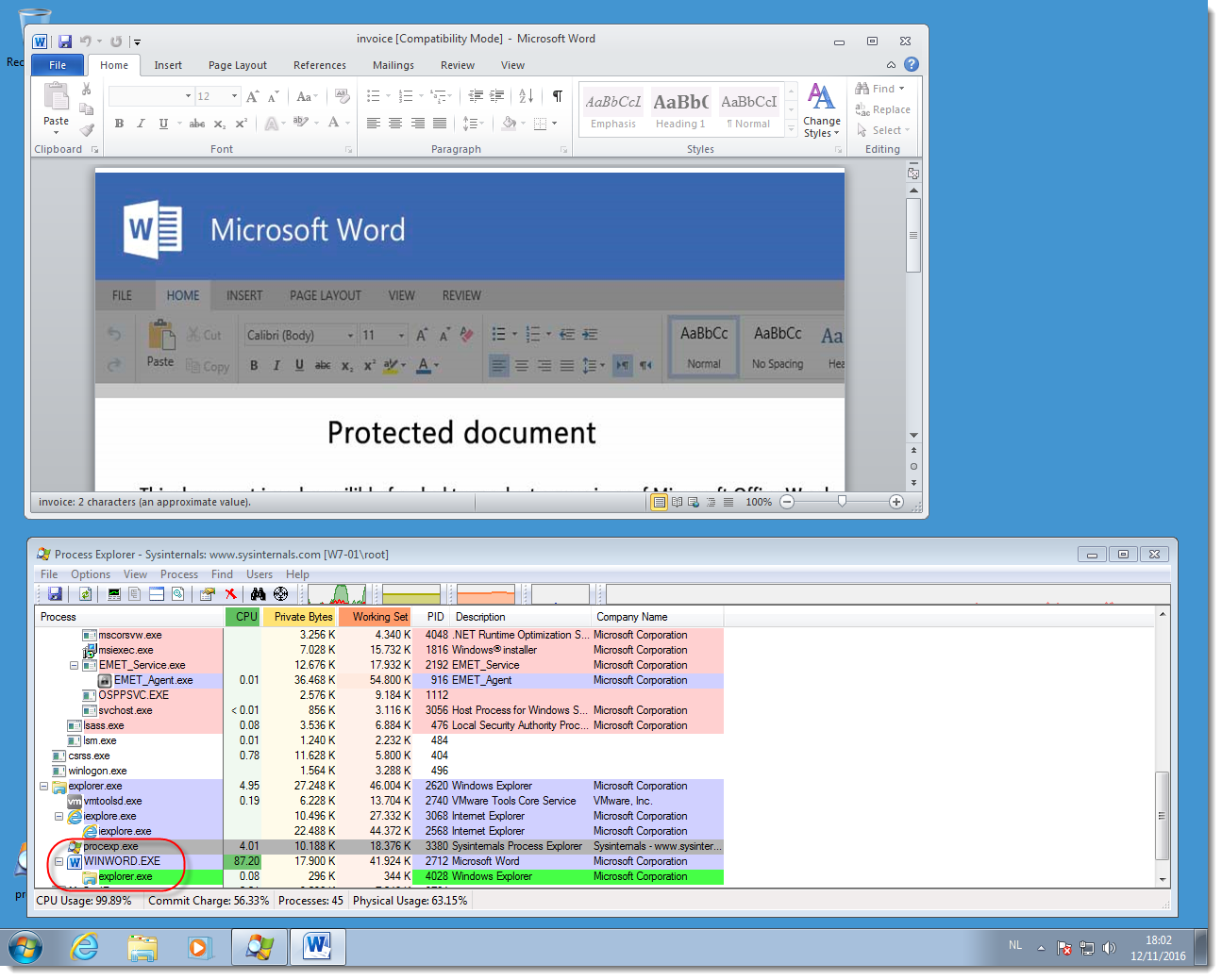1222x980 pixels.
Task: Toggle Subscript formatting
Action: [x=219, y=124]
